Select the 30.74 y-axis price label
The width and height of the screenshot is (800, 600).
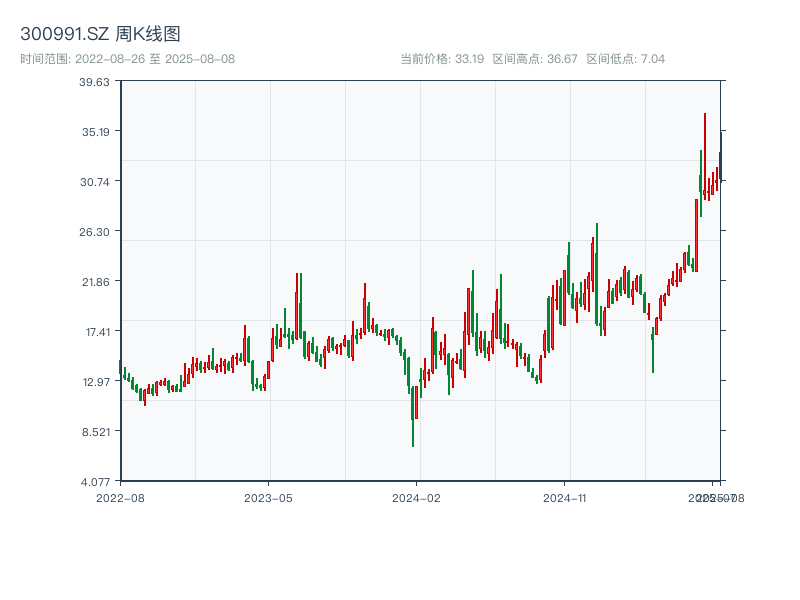[95, 182]
